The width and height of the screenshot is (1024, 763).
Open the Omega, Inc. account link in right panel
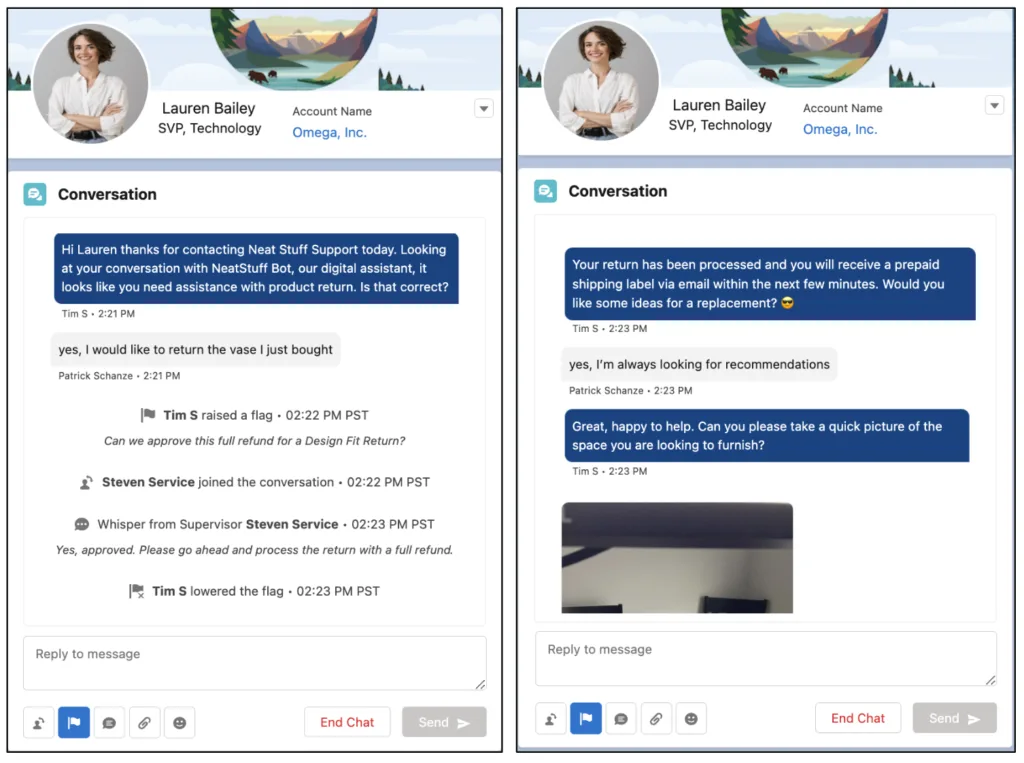click(x=840, y=129)
